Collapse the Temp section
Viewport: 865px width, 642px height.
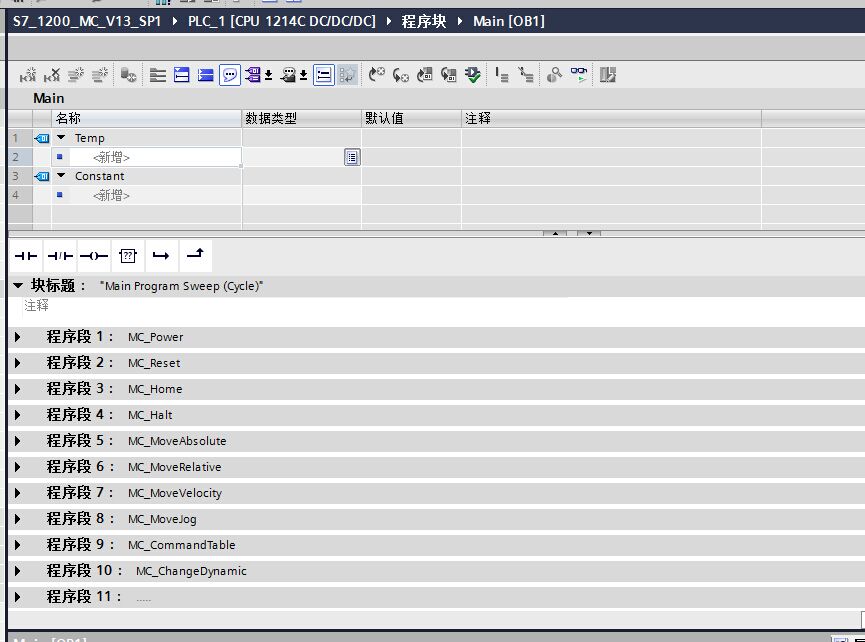[x=61, y=137]
